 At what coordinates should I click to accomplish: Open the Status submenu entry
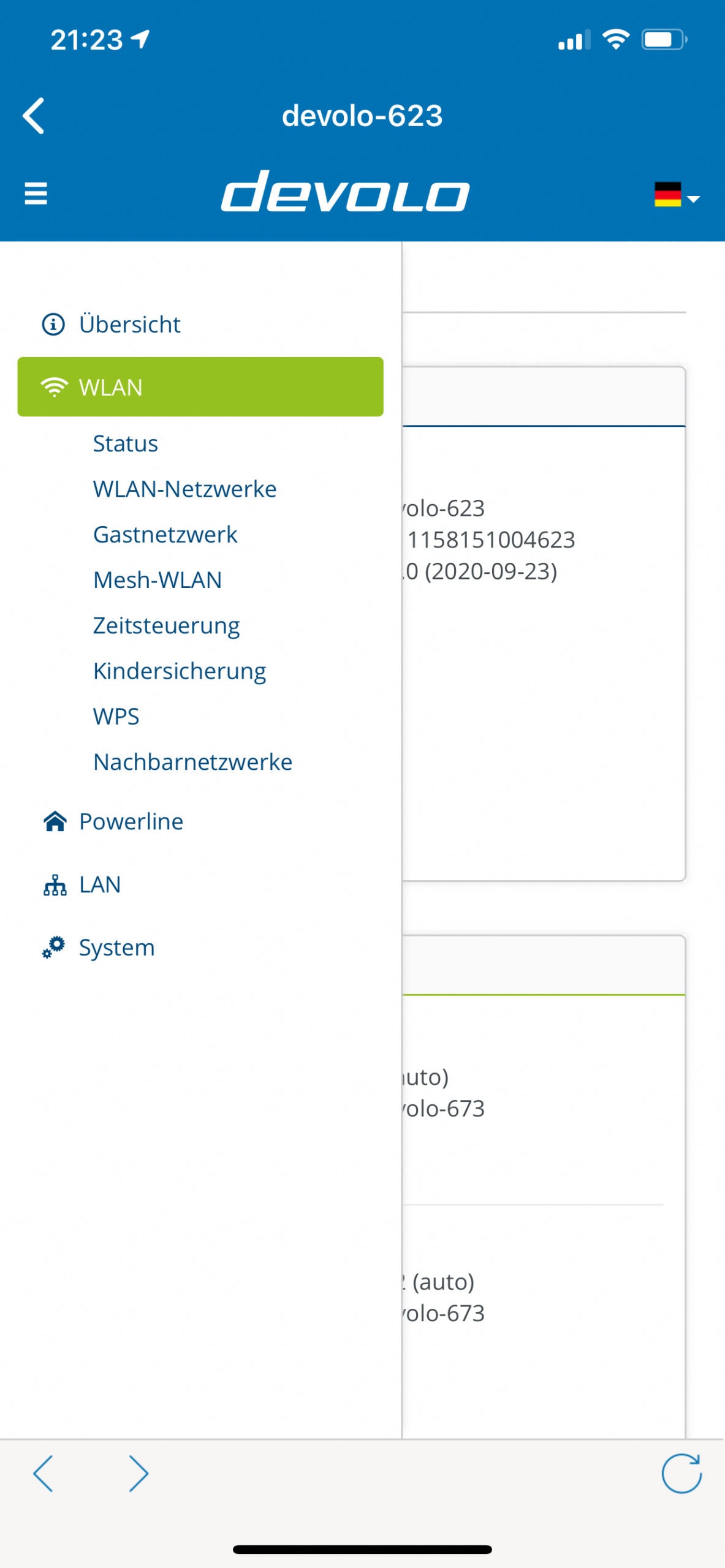click(x=126, y=443)
